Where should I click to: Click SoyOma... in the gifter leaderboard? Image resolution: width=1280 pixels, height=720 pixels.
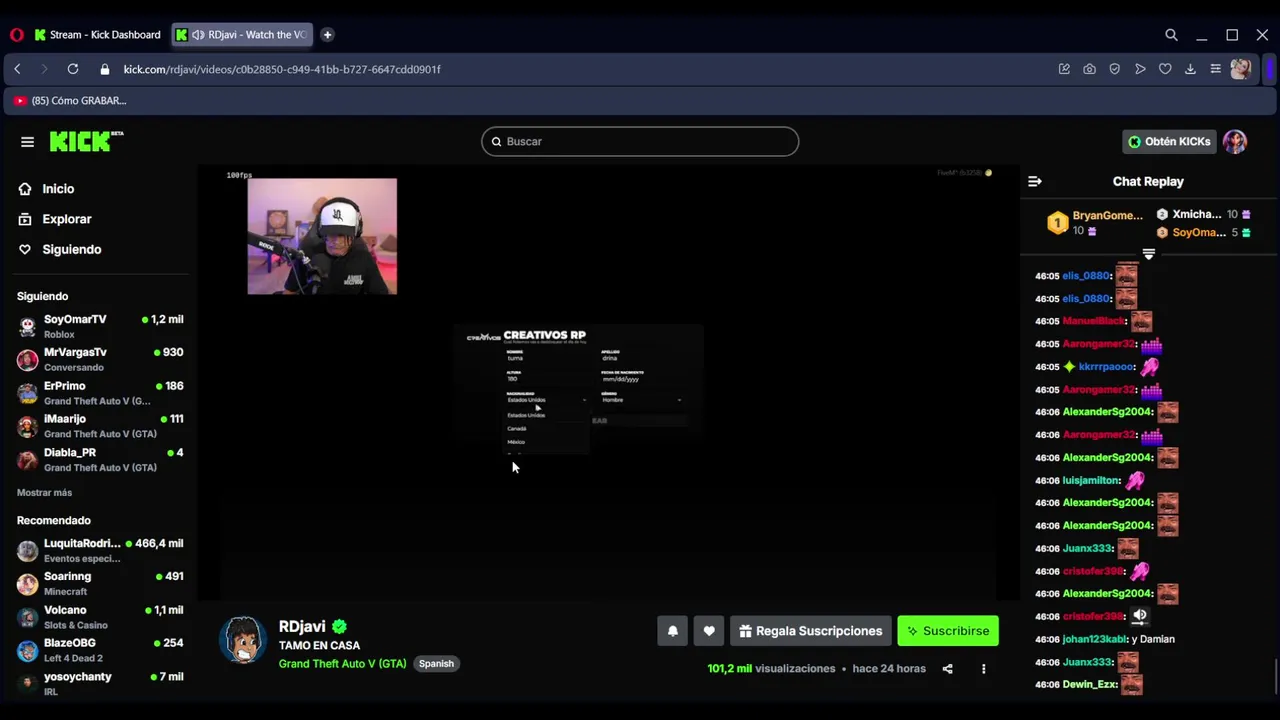[x=1199, y=233]
